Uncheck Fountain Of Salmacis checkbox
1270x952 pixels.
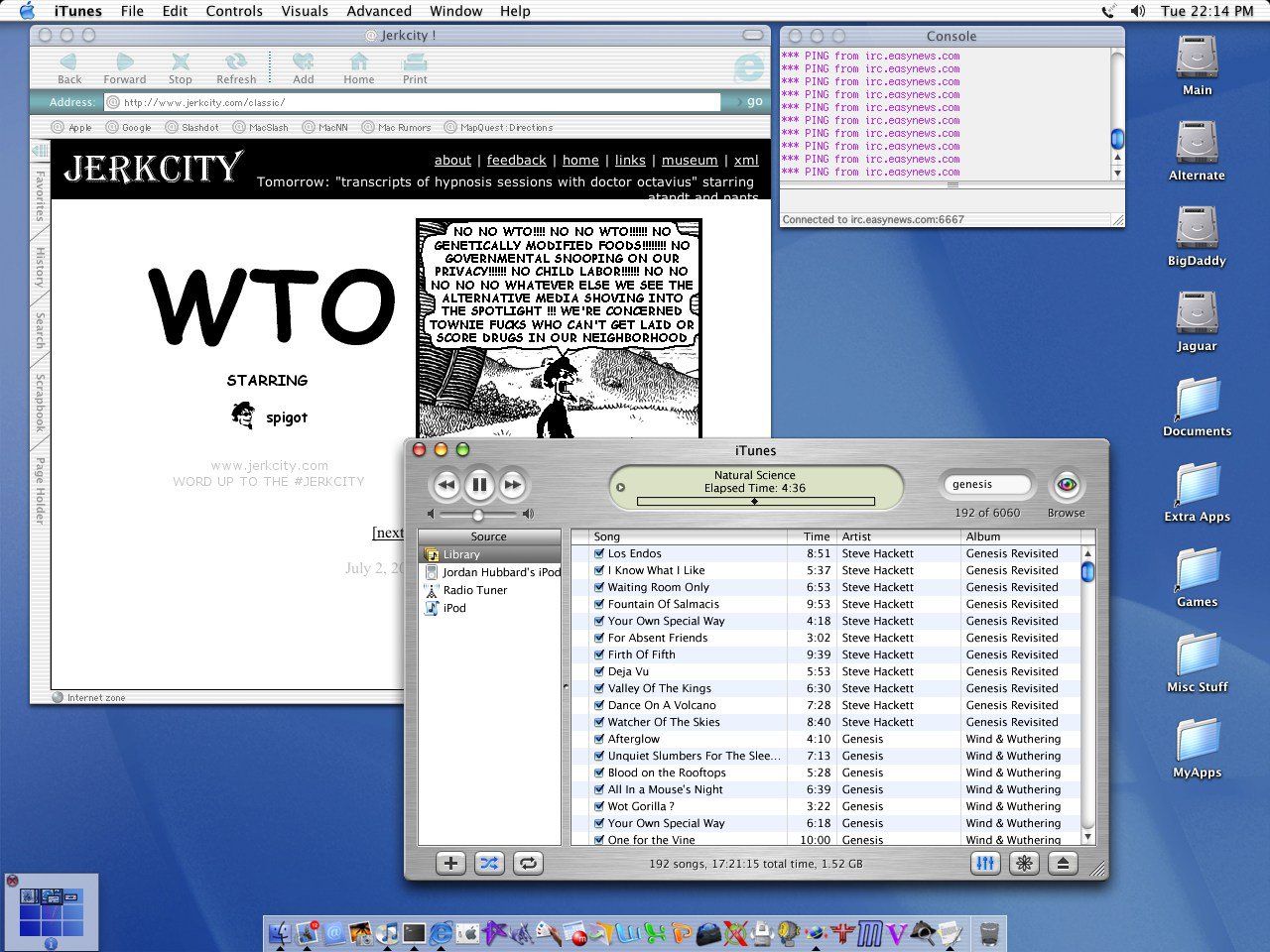click(x=599, y=604)
